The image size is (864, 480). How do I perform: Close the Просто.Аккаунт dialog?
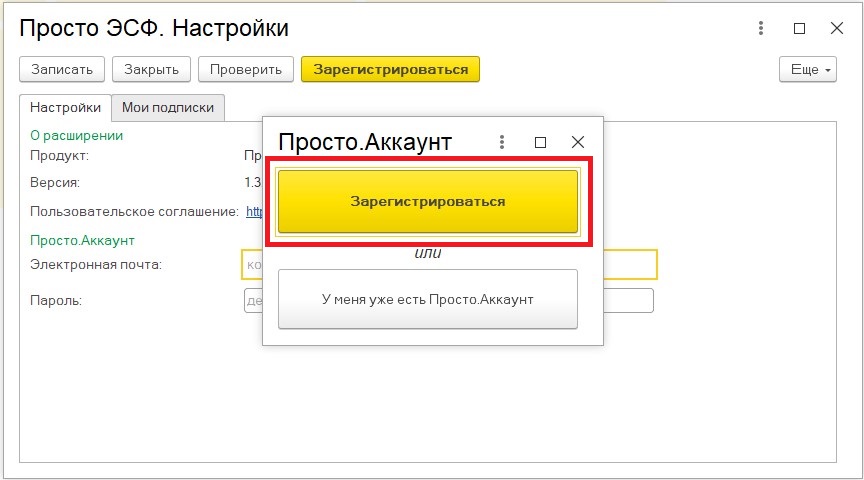click(577, 142)
